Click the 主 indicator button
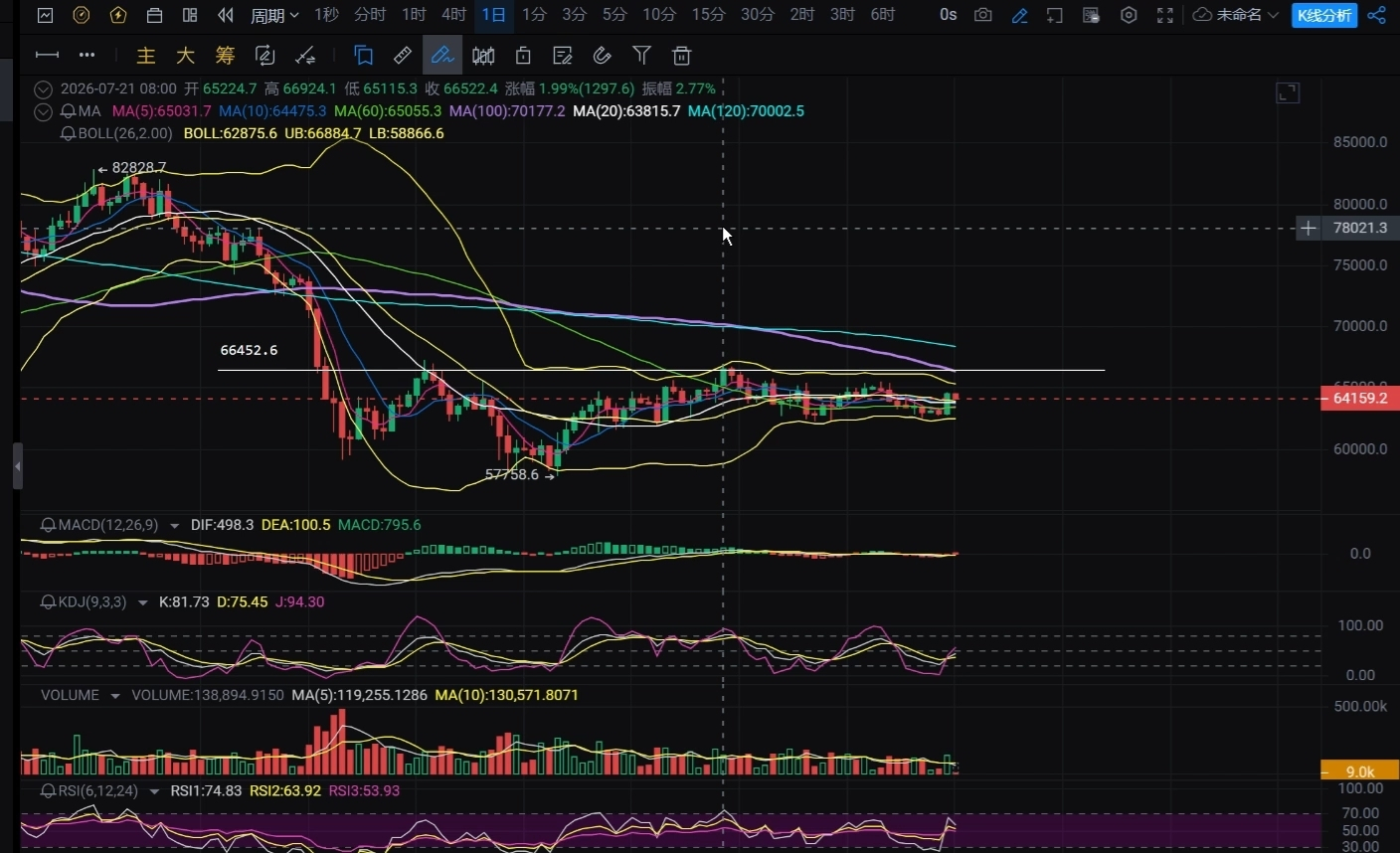The image size is (1400, 853). [146, 56]
